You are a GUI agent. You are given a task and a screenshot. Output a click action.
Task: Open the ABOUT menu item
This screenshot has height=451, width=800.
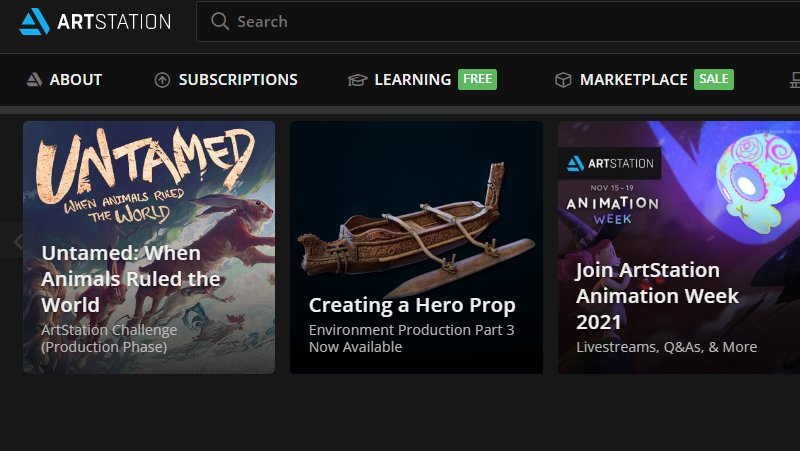click(x=76, y=80)
